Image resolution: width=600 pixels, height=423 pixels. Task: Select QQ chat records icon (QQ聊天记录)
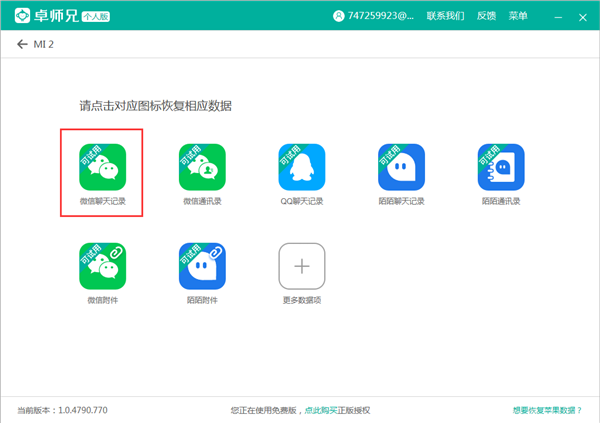(302, 167)
